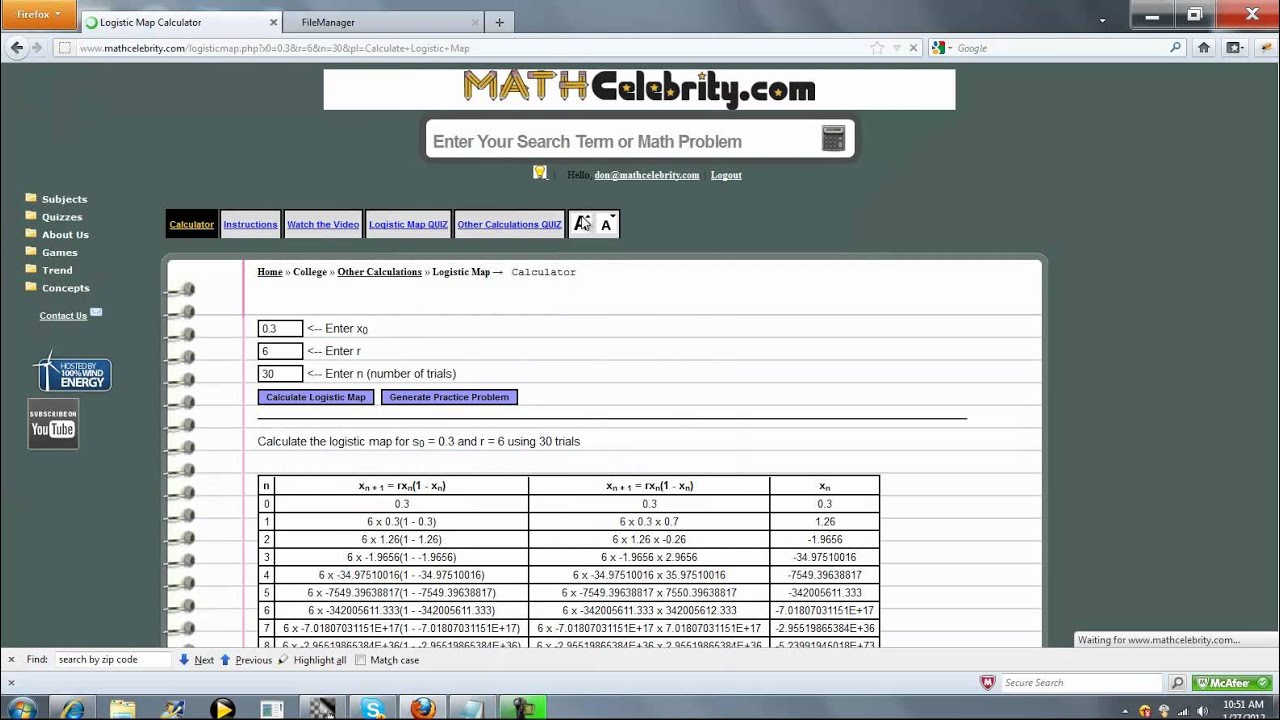Image resolution: width=1280 pixels, height=720 pixels.
Task: Open the bookmarks menu toolbar icon
Action: [1236, 47]
